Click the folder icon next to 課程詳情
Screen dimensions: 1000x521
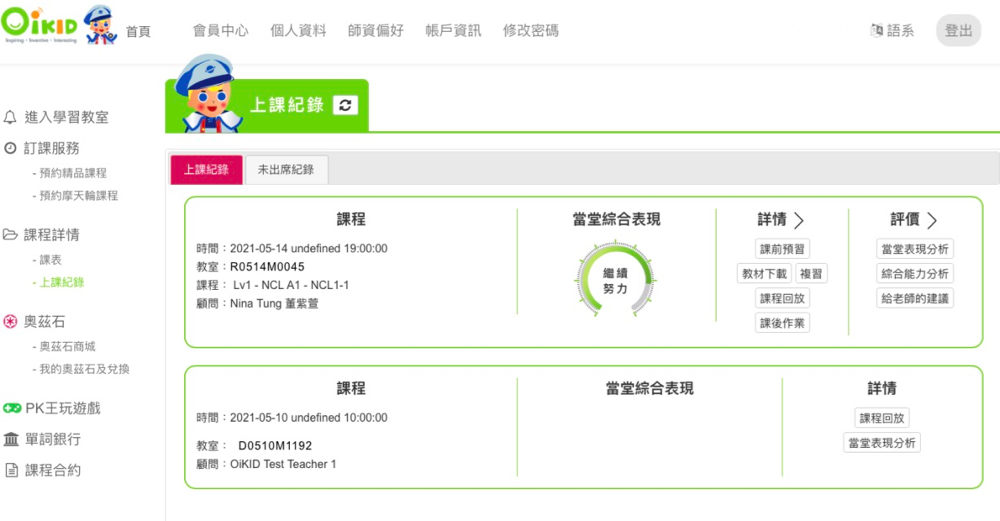[11, 235]
